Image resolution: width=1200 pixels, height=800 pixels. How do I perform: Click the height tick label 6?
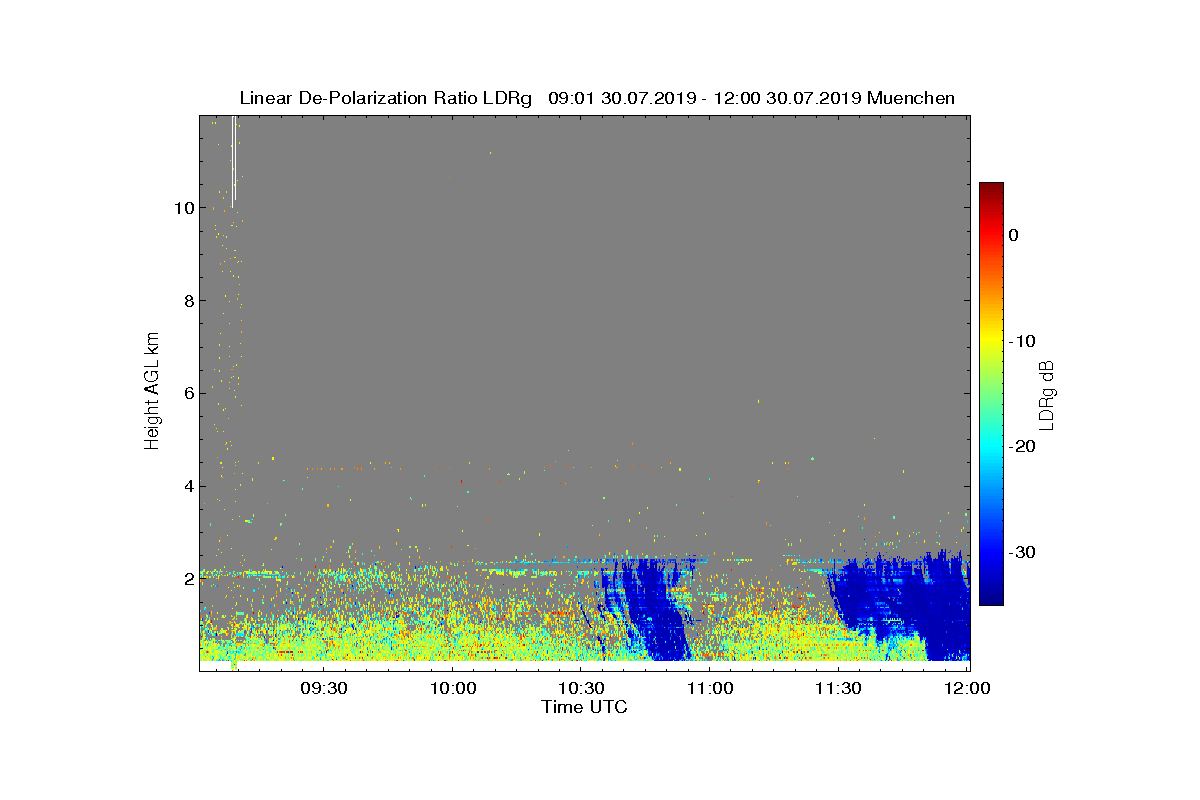click(x=188, y=393)
